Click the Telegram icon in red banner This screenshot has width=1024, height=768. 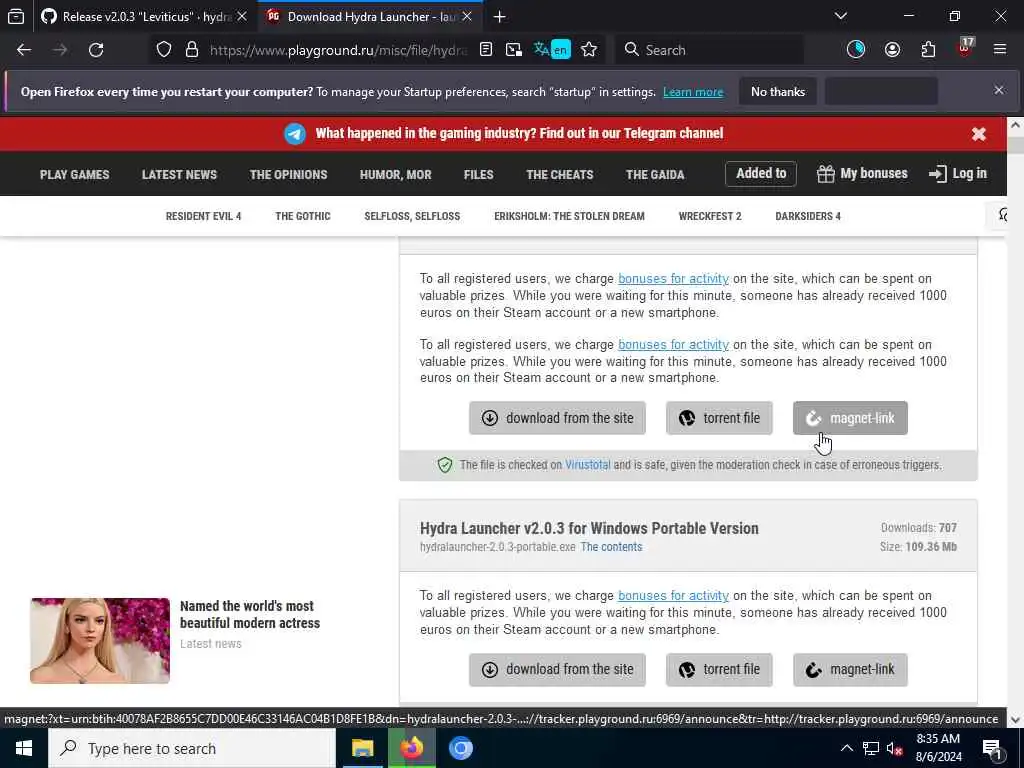[295, 134]
